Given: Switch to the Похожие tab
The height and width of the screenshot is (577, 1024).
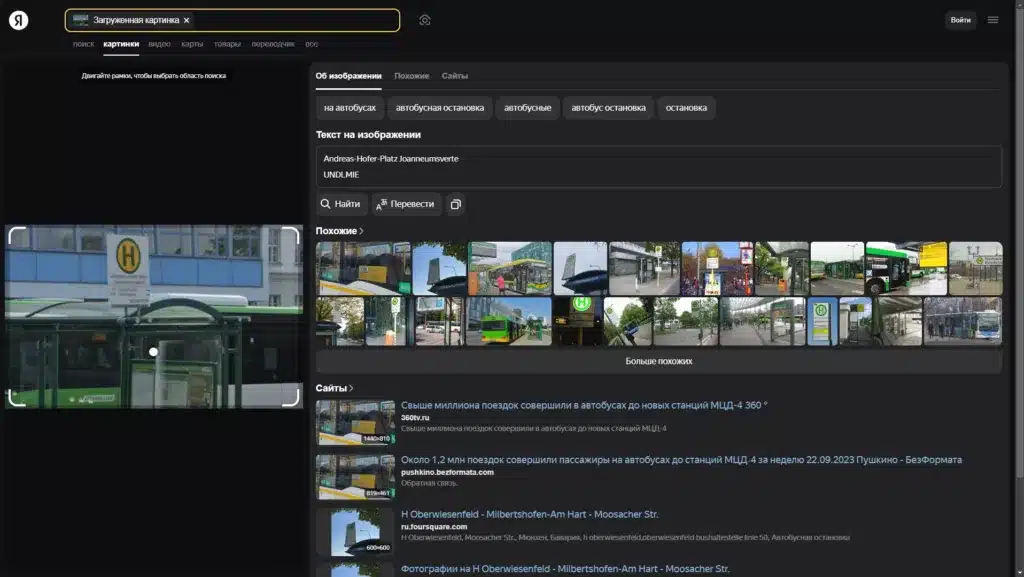Looking at the screenshot, I should pyautogui.click(x=411, y=76).
